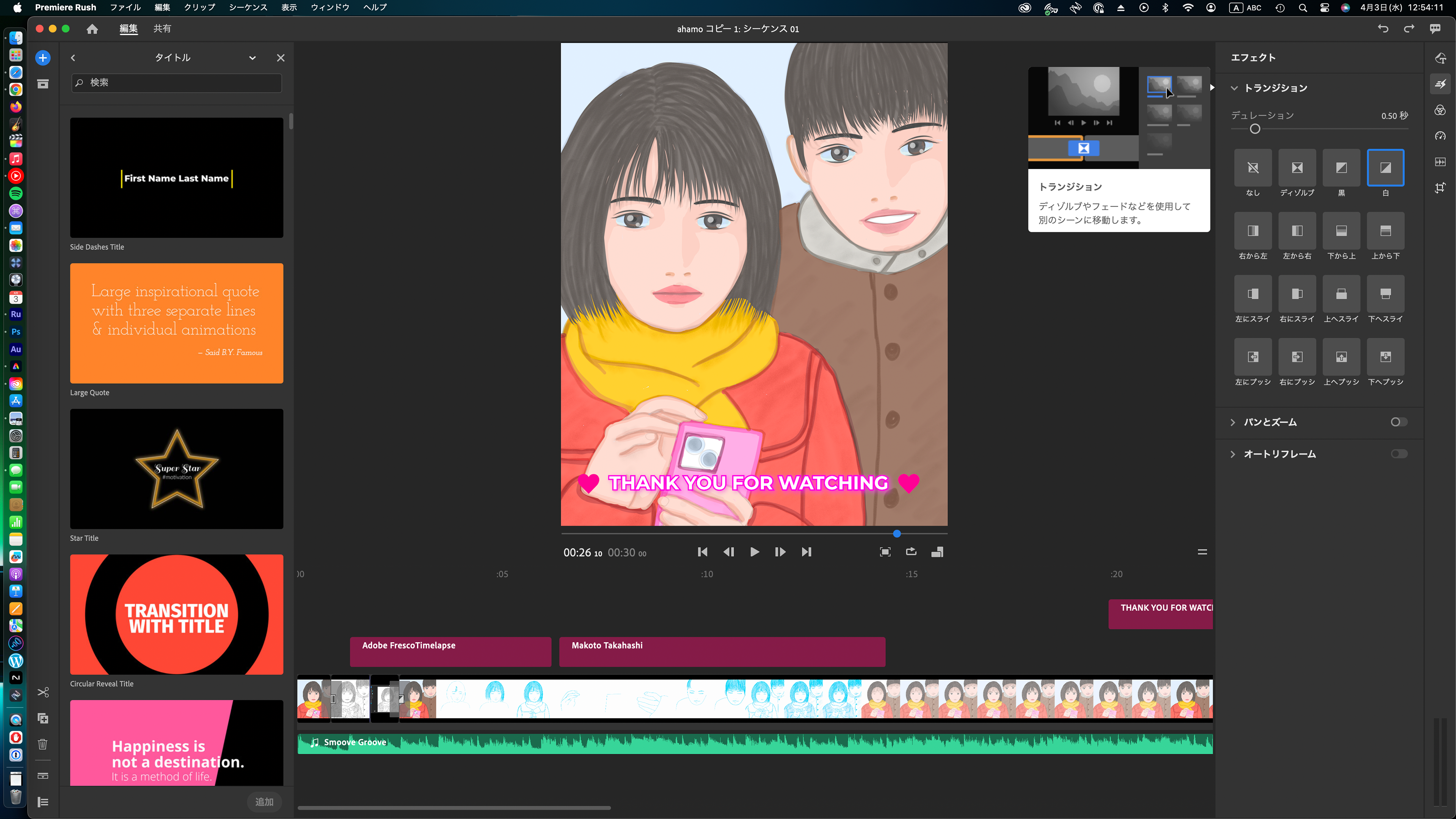Step back one frame
Viewport: 1456px width, 819px height.
click(728, 552)
